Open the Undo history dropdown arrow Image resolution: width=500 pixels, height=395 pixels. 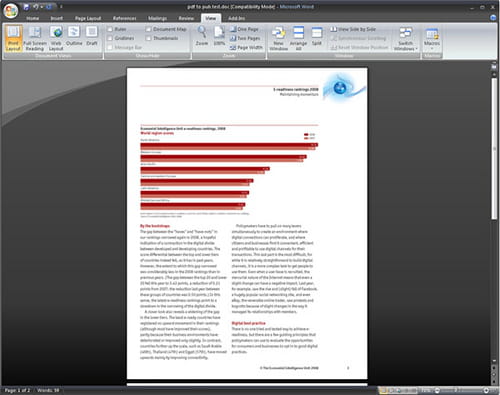[42, 7]
